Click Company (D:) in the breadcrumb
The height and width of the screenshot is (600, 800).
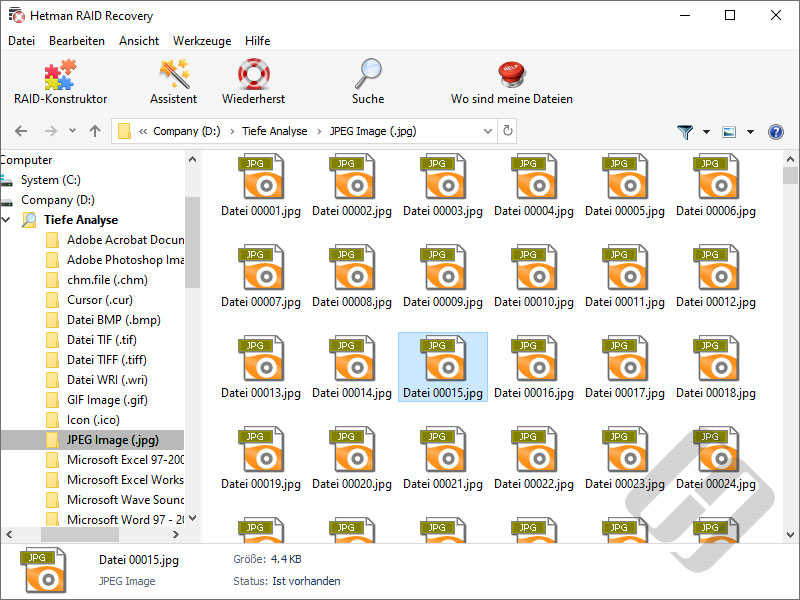point(187,131)
